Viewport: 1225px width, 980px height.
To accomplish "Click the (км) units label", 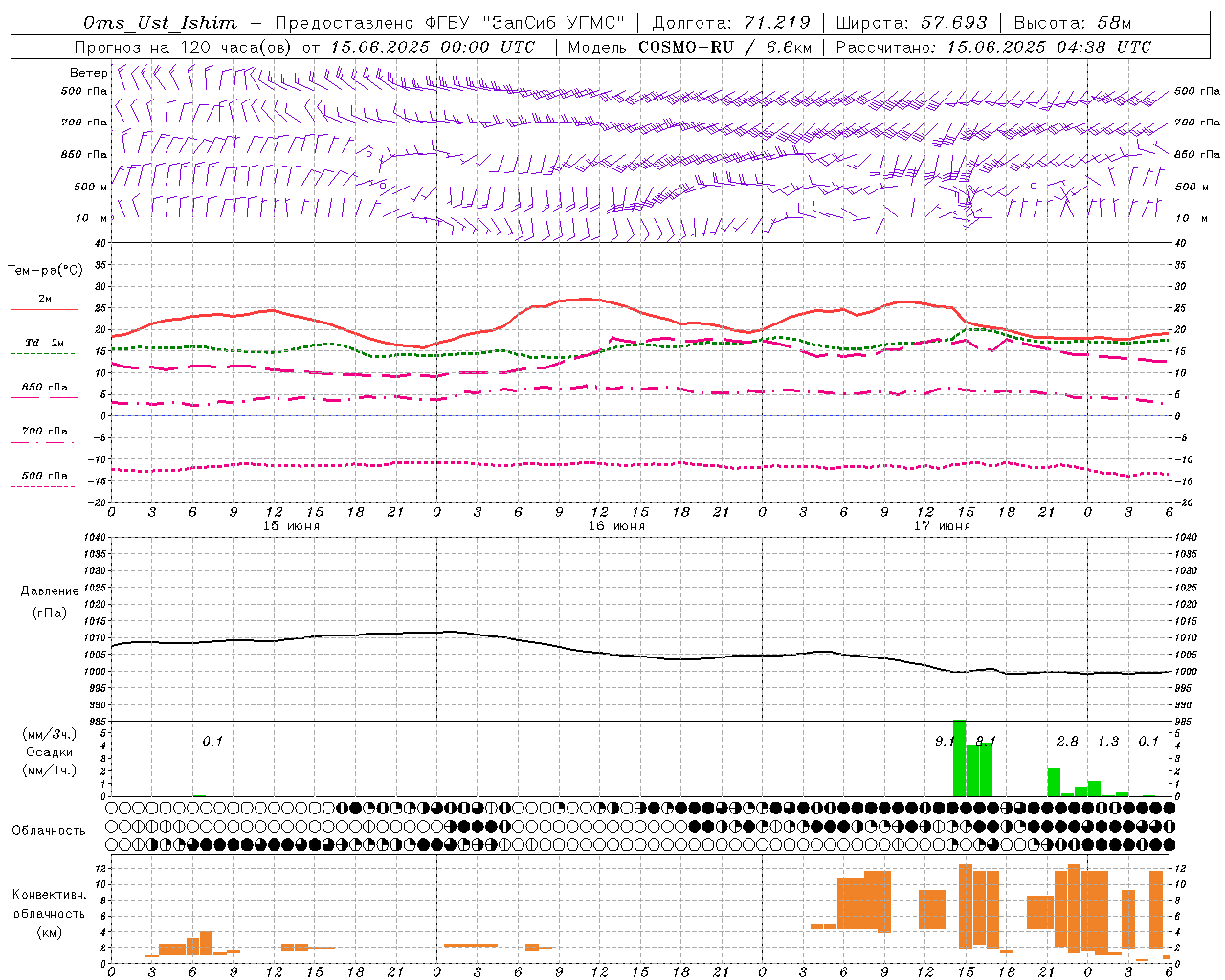I will (49, 931).
